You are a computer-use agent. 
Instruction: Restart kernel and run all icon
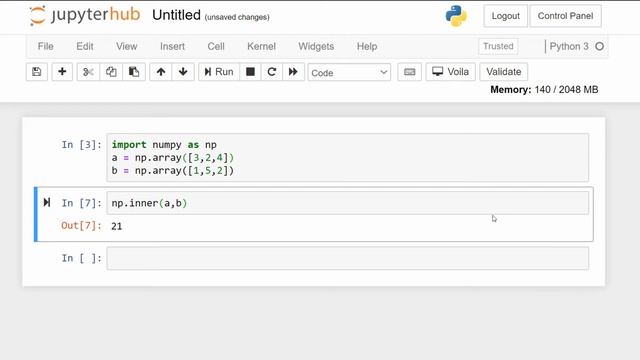pyautogui.click(x=293, y=72)
